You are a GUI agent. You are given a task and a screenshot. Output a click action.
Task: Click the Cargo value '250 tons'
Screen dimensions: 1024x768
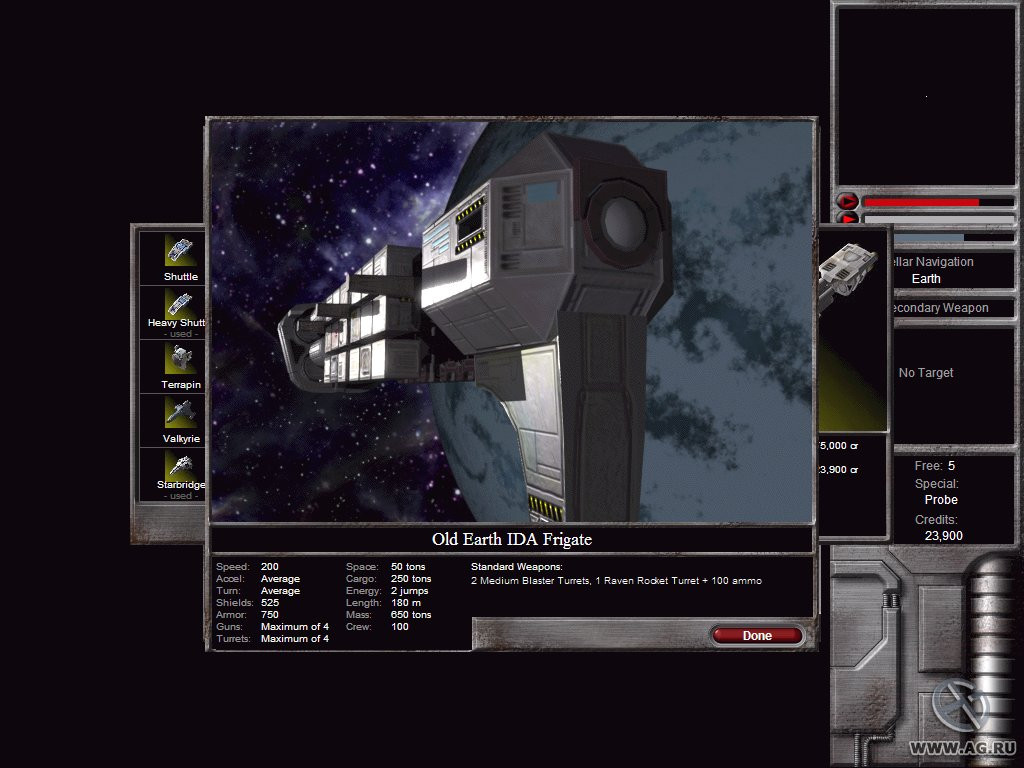pos(411,579)
